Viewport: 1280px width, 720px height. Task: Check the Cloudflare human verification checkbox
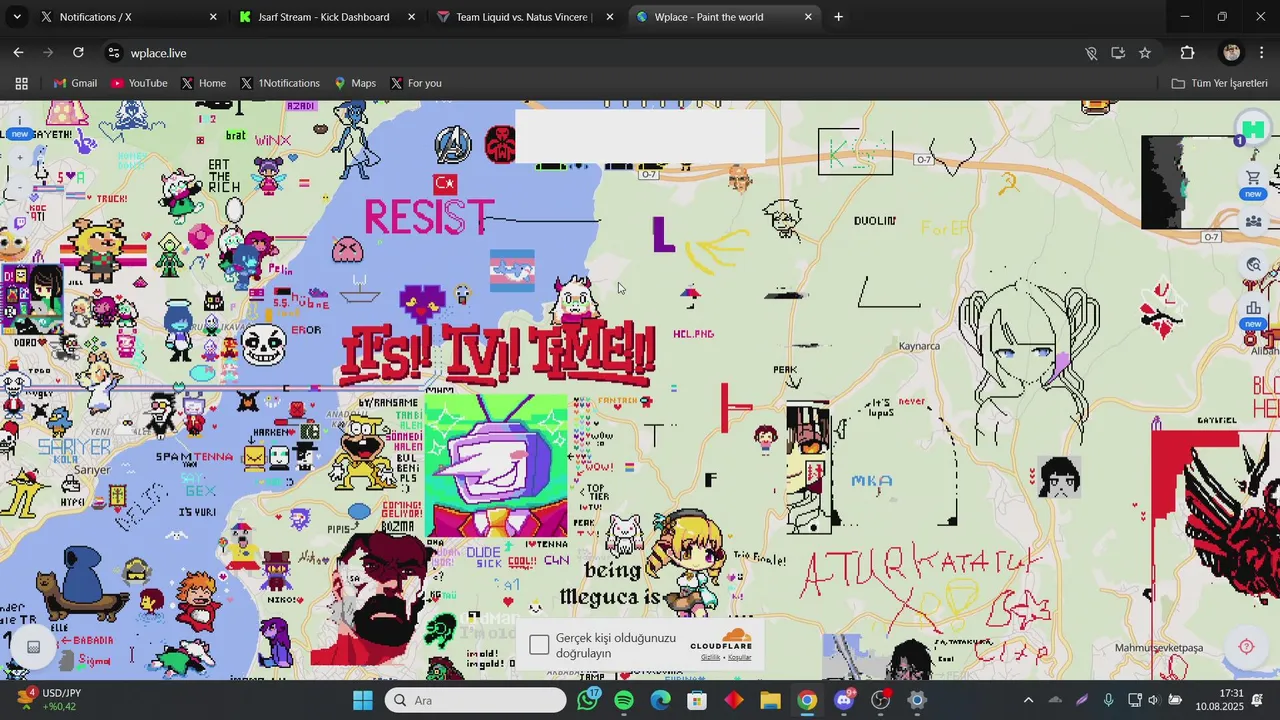[540, 645]
